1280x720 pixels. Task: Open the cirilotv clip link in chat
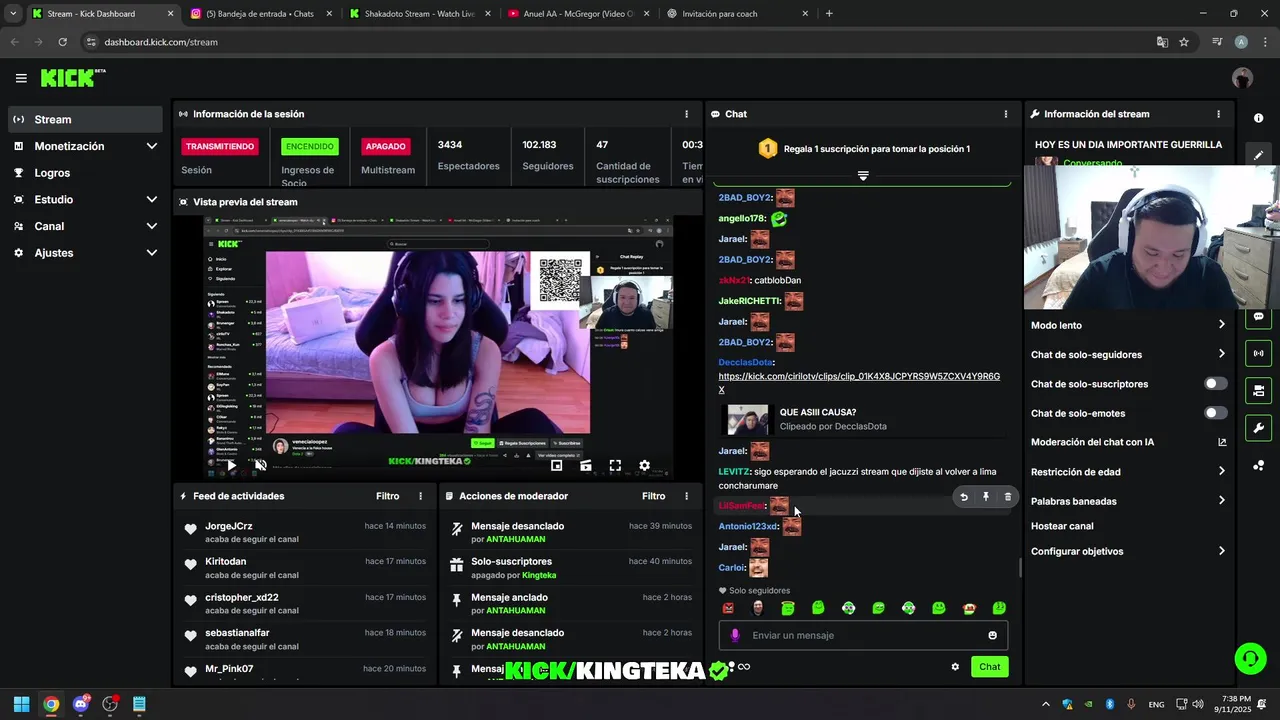859,382
